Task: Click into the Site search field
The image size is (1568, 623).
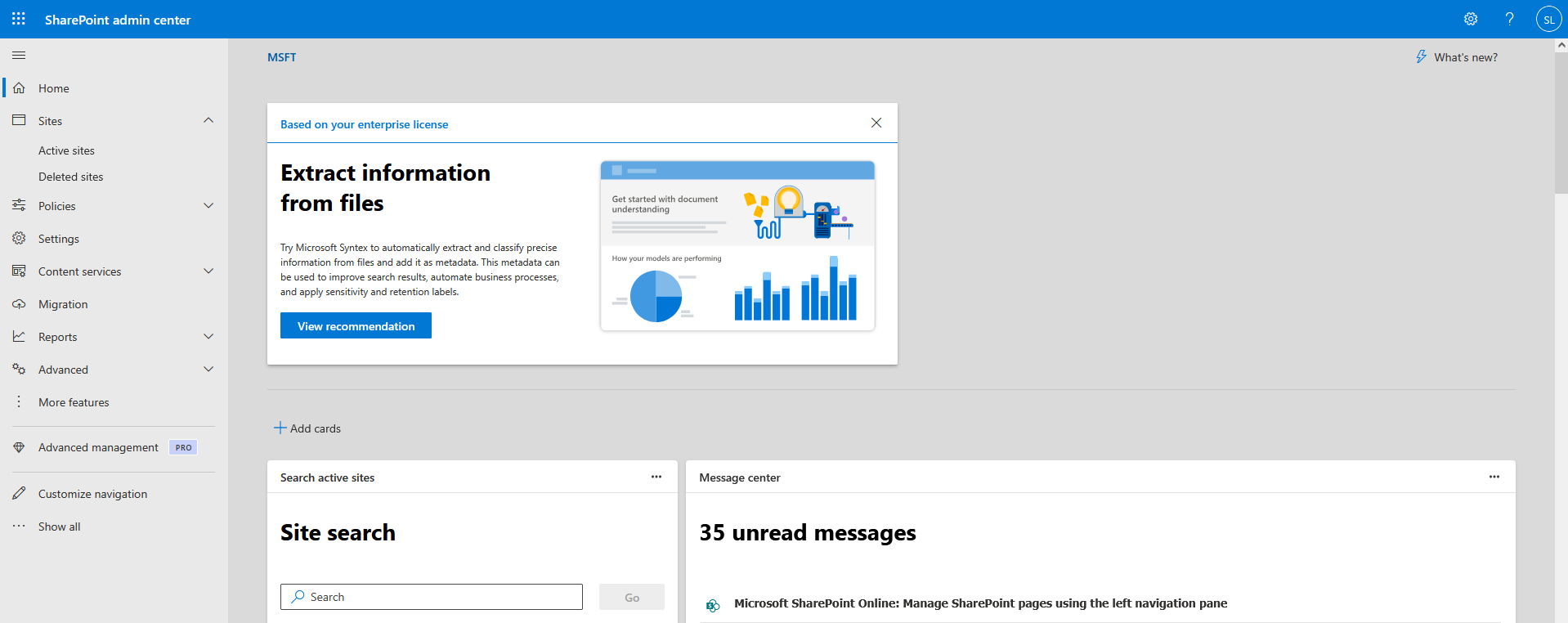Action: pos(432,597)
